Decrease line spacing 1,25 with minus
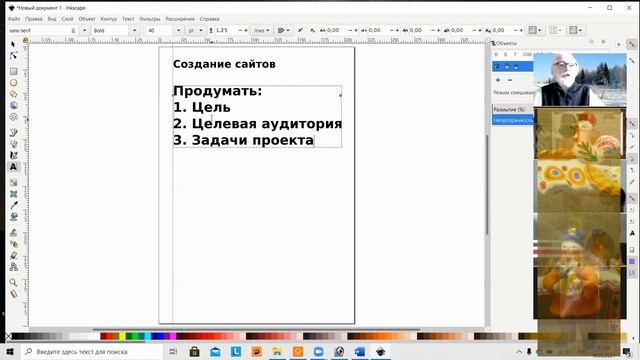 (240, 31)
